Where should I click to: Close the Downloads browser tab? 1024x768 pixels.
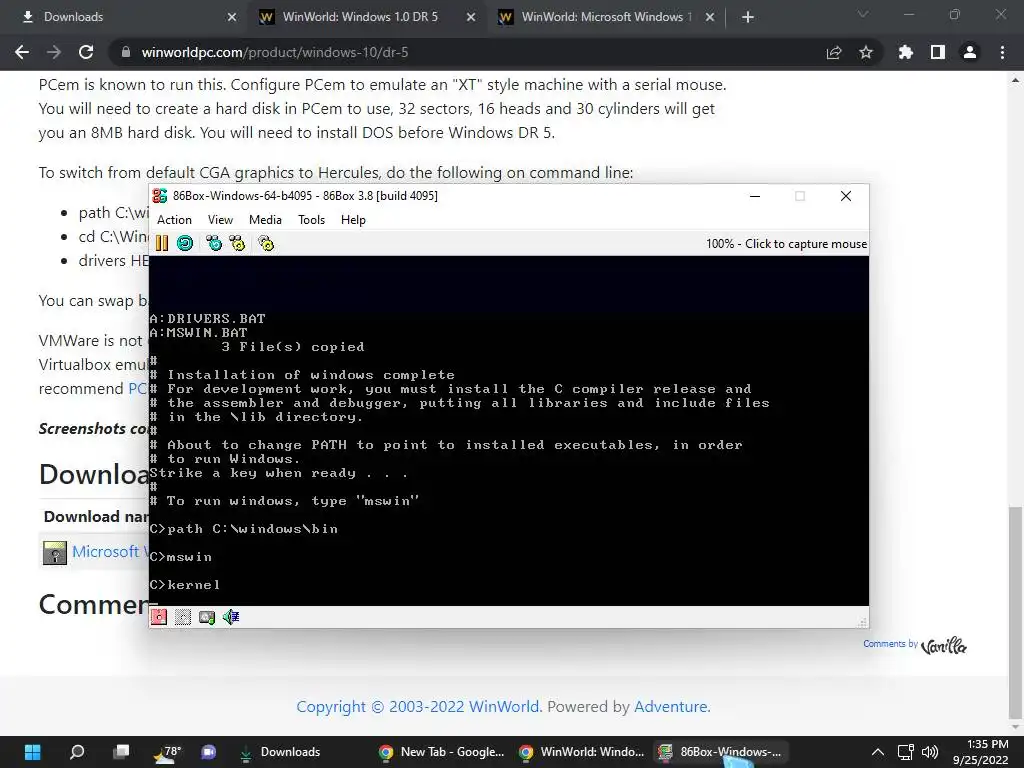tap(232, 17)
